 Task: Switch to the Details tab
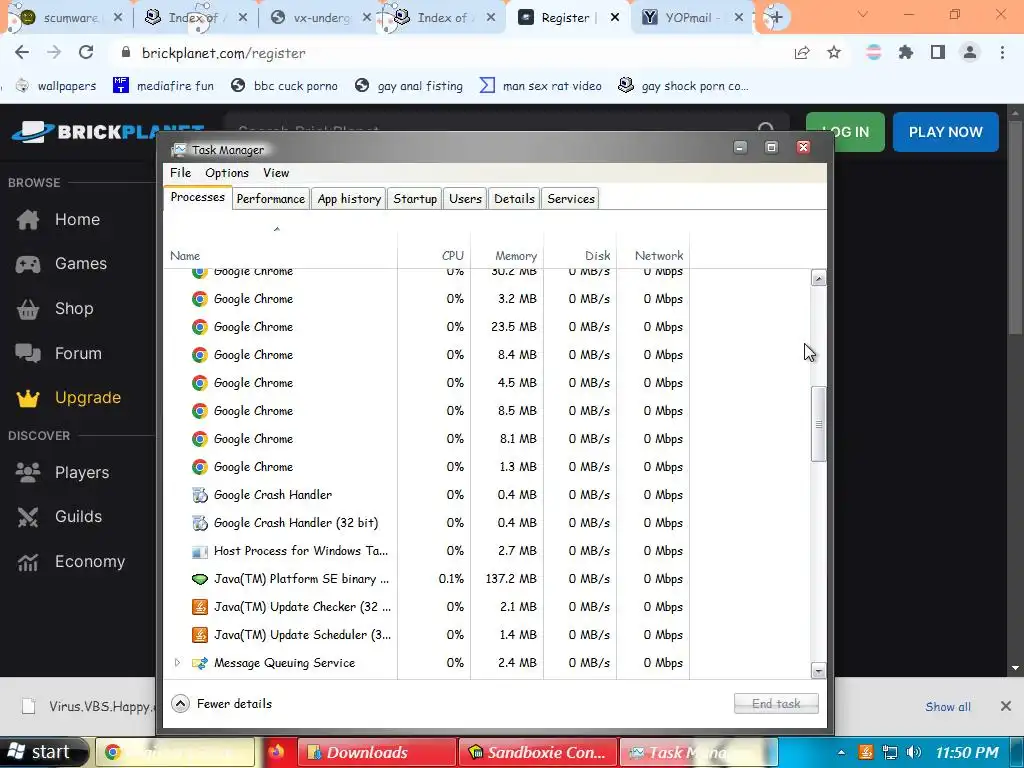pos(514,199)
